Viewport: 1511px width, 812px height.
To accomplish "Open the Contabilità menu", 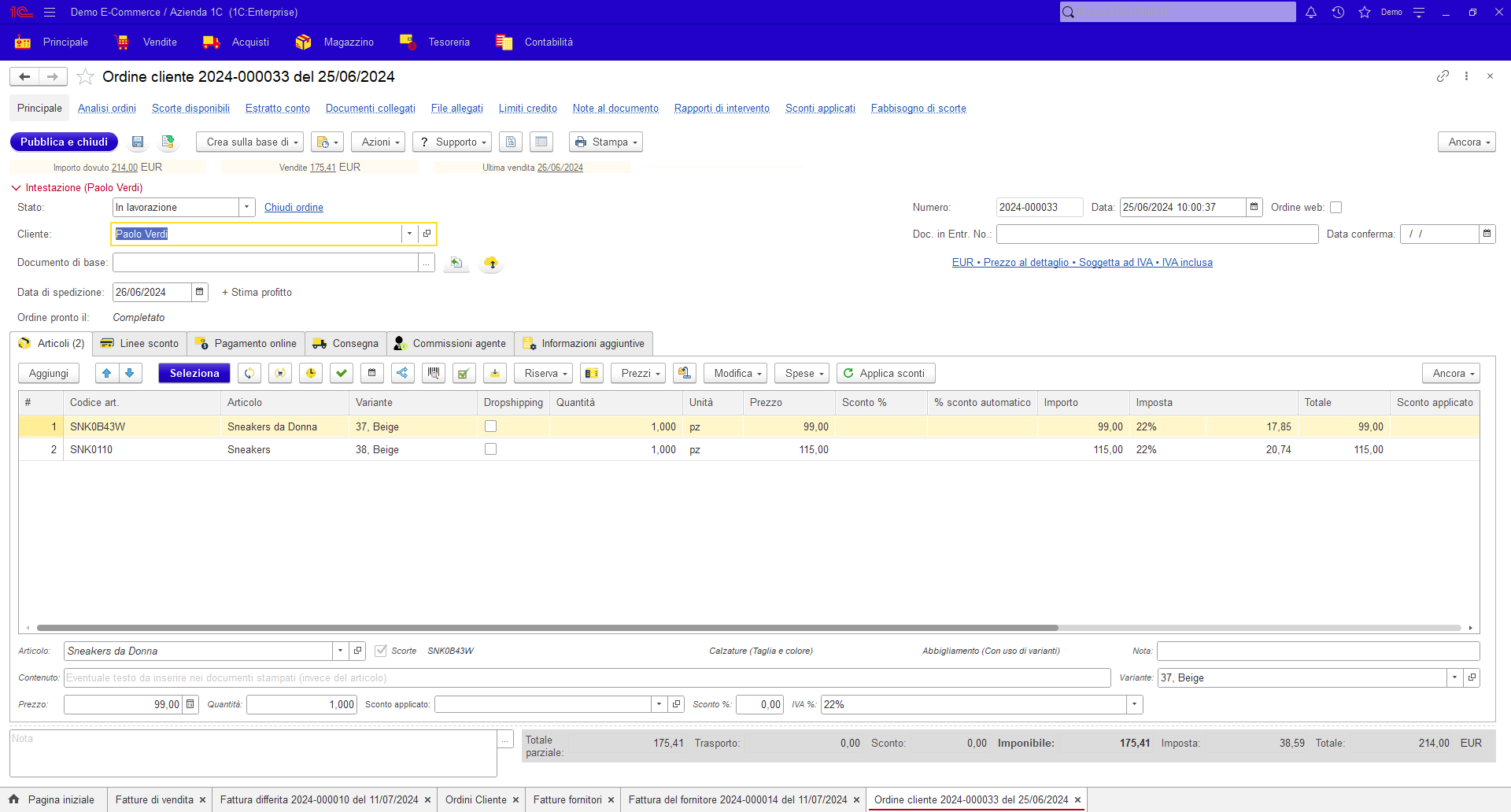I will 534,42.
